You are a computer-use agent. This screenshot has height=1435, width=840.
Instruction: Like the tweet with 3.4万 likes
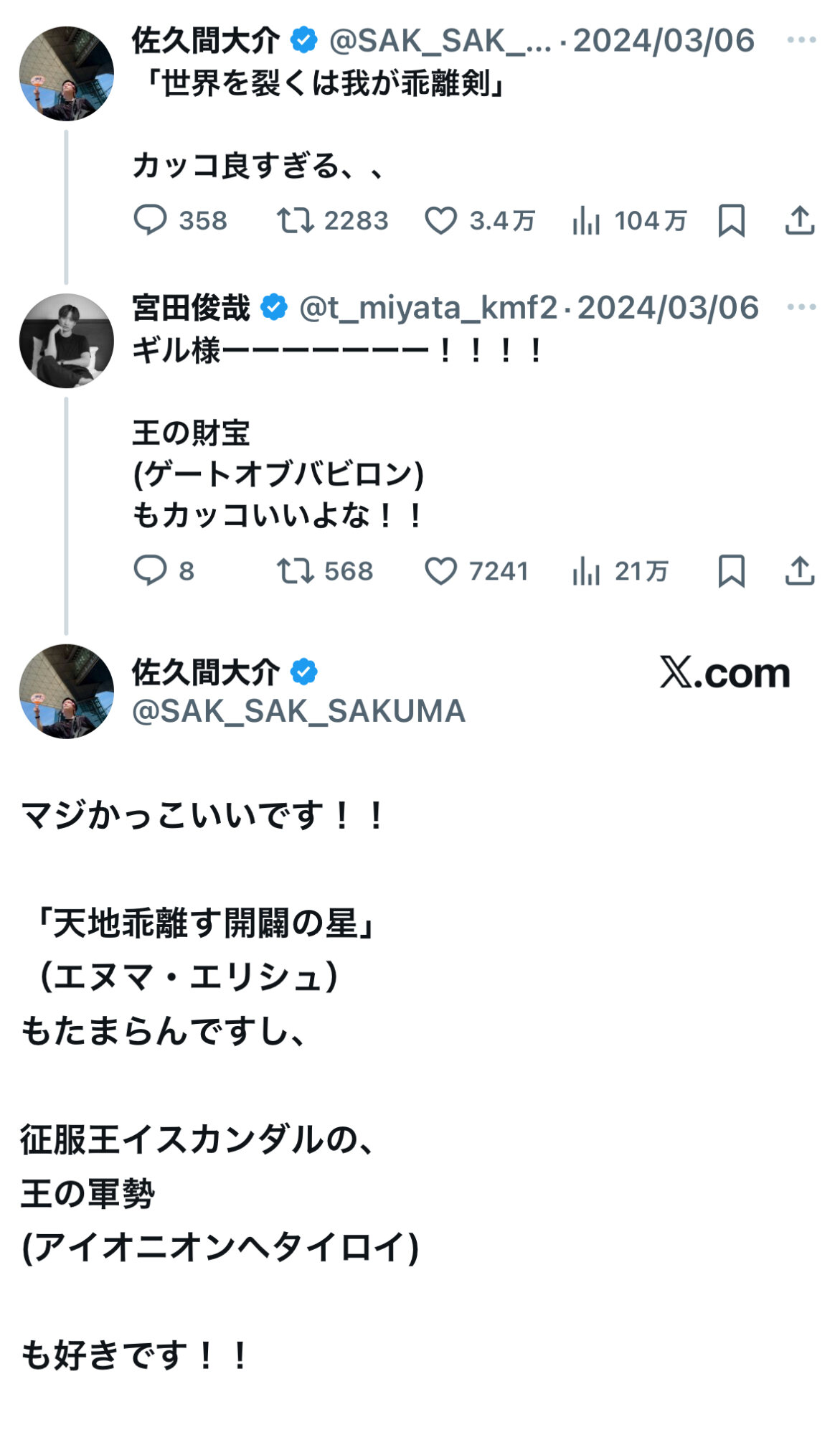[440, 220]
